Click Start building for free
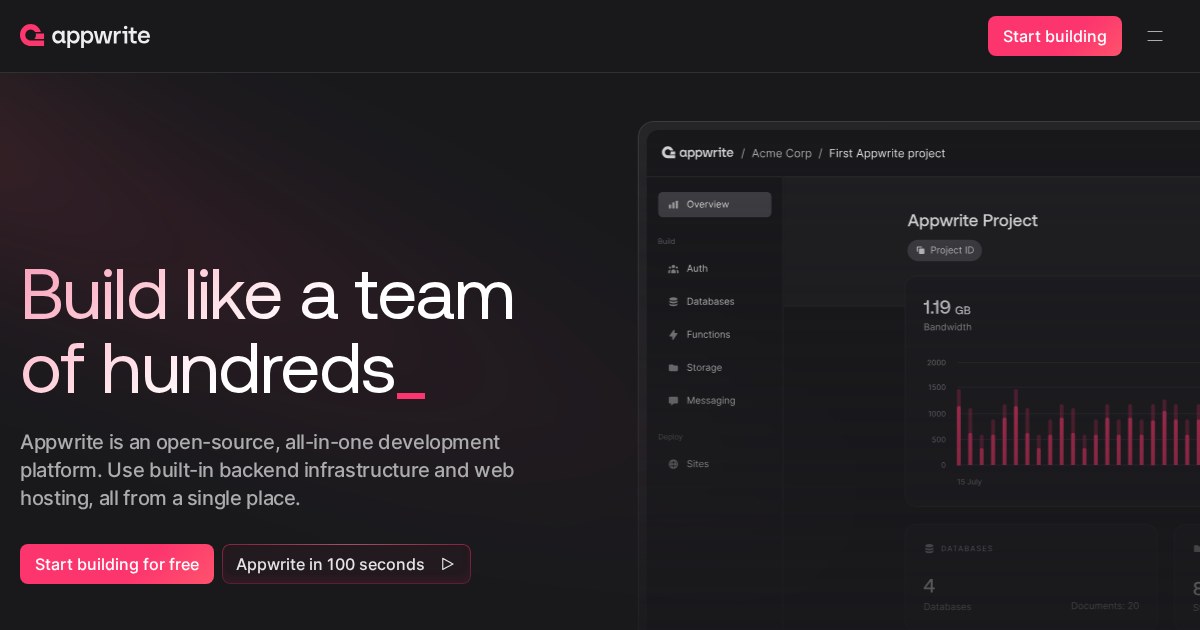 (x=117, y=564)
